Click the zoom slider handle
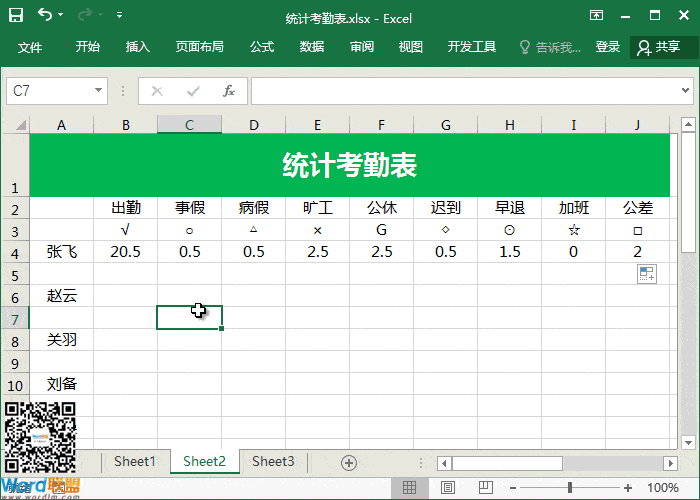This screenshot has height=500, width=700. click(x=570, y=488)
